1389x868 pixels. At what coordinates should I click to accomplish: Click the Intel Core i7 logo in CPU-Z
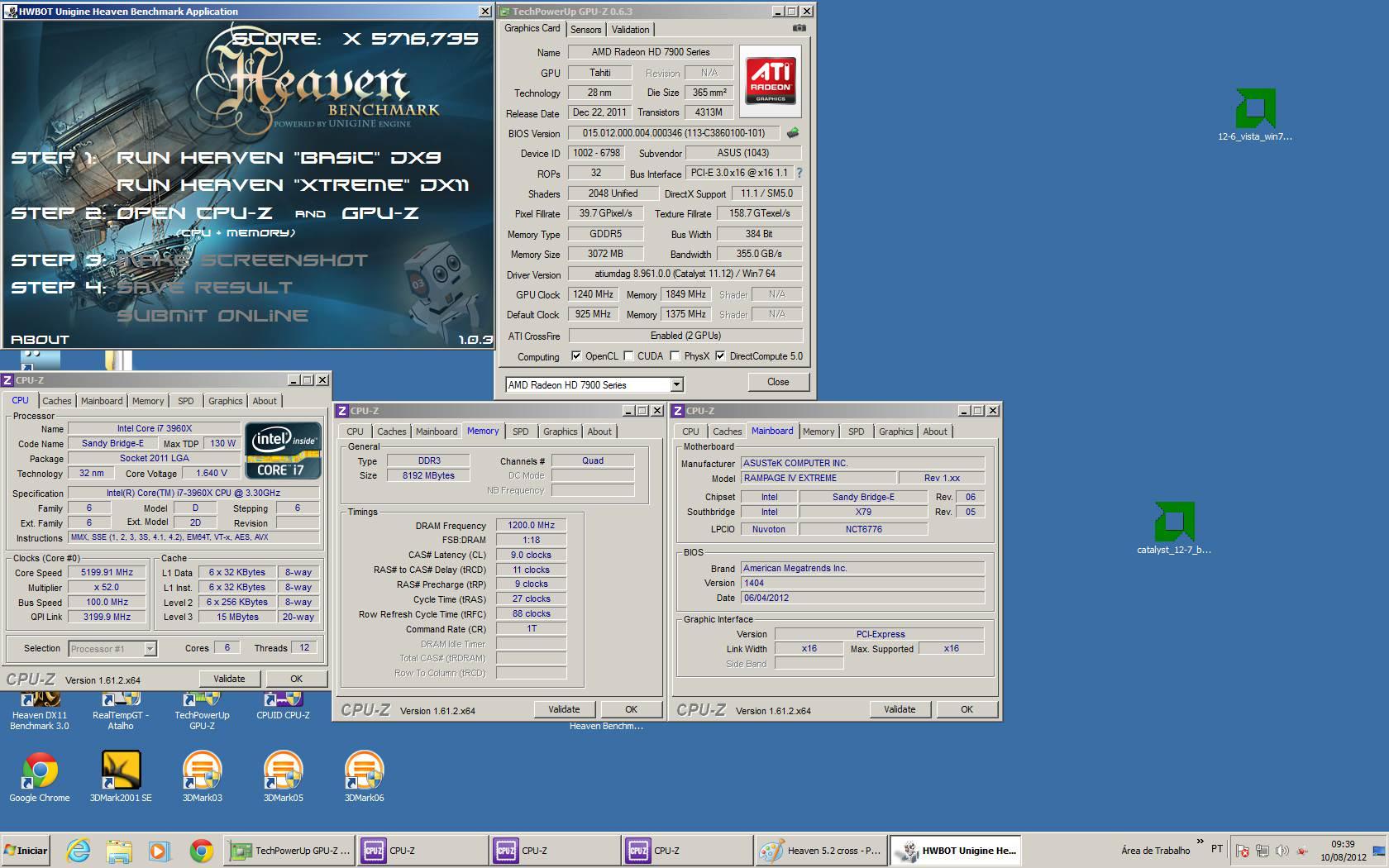tap(283, 451)
